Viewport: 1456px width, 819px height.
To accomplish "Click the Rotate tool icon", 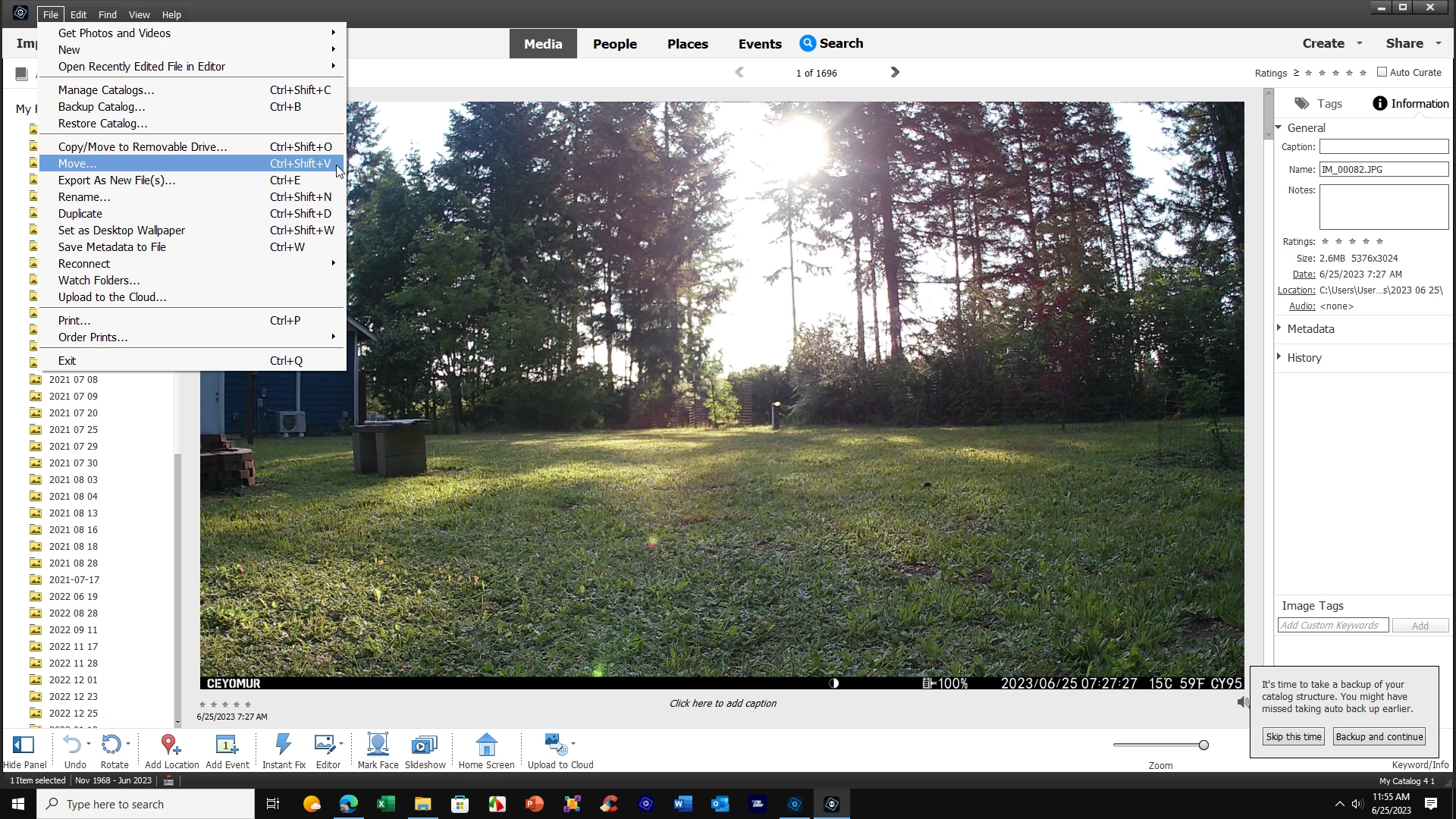I will pyautogui.click(x=111, y=745).
